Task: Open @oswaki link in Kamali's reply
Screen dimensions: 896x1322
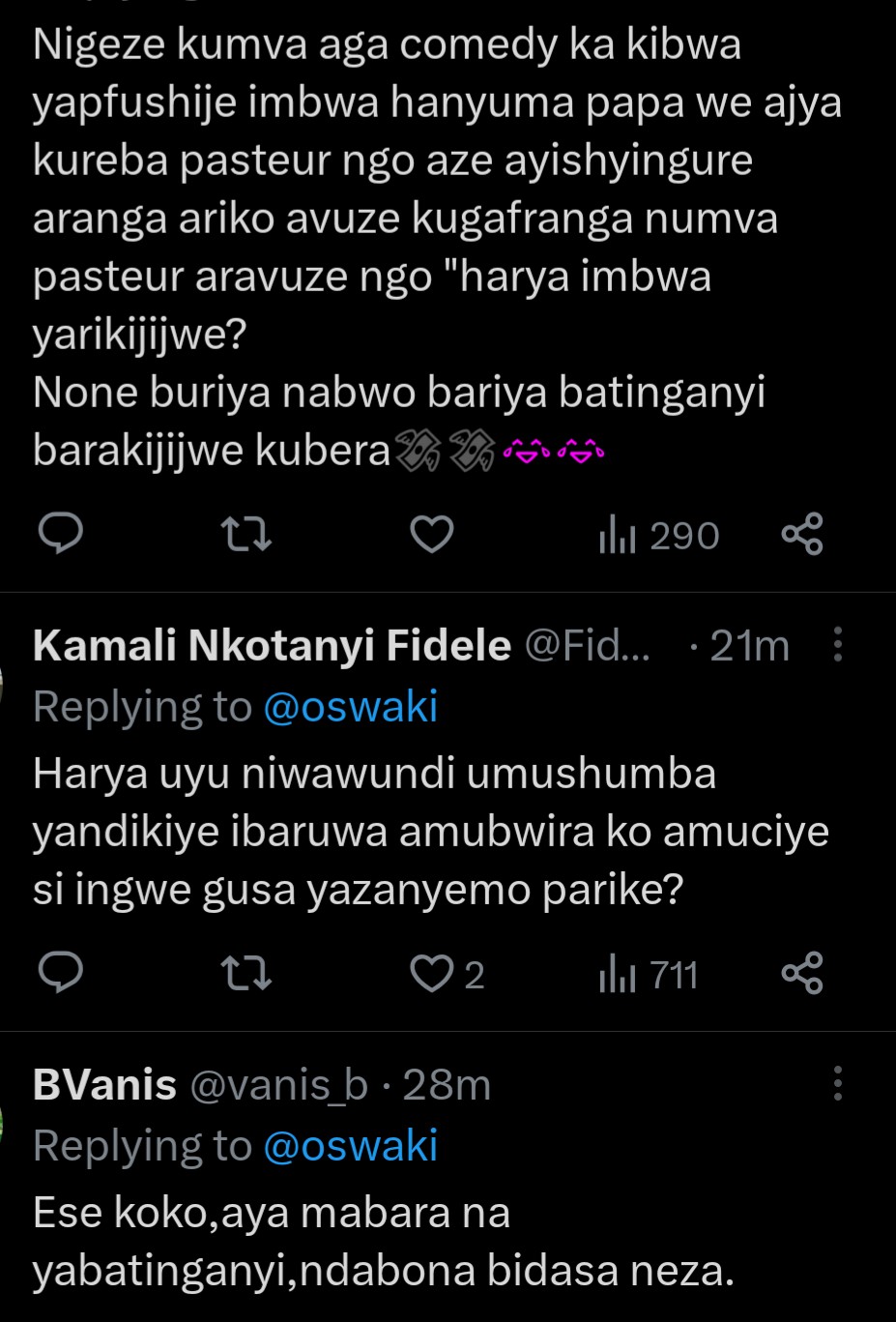Action: [350, 707]
